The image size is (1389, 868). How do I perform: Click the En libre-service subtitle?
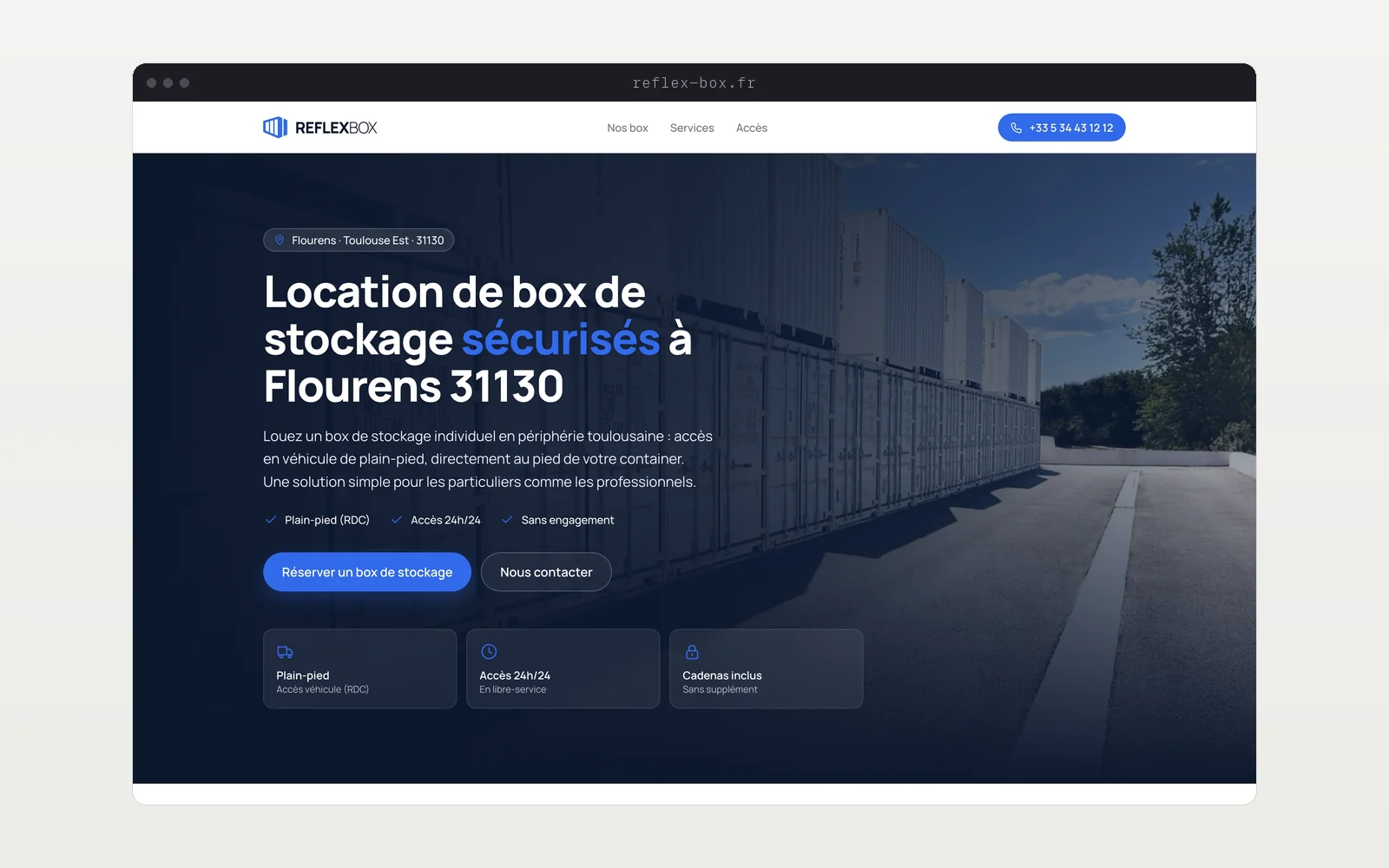coord(513,689)
